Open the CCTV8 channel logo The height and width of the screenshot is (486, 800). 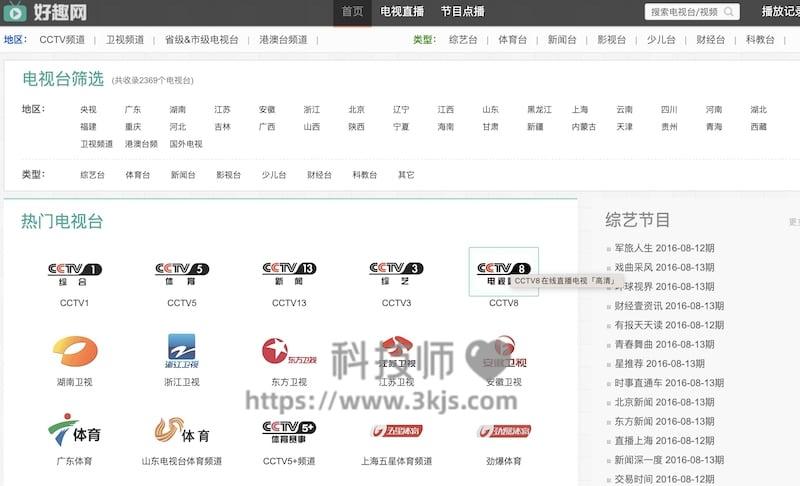click(x=504, y=274)
